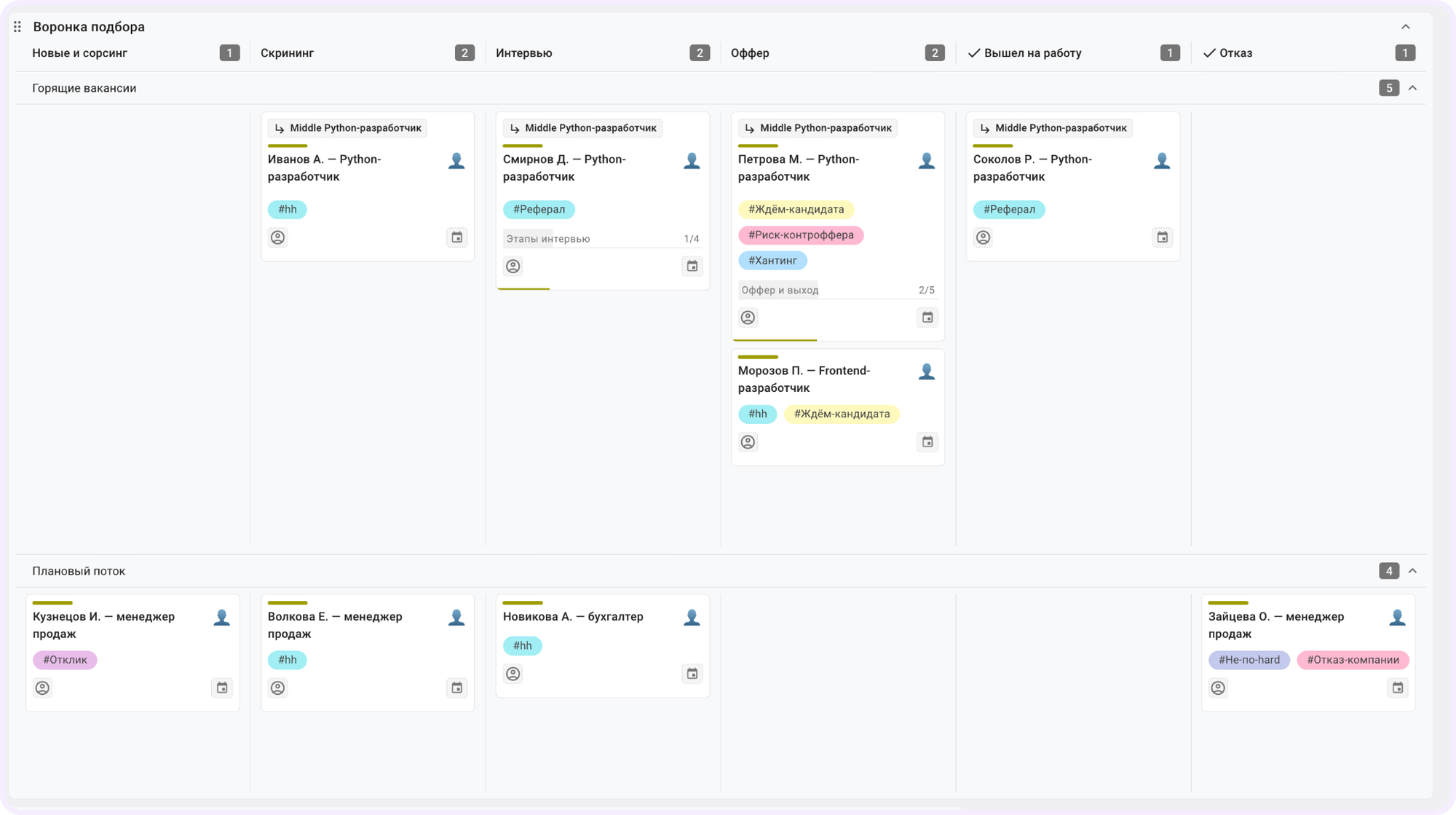Open assignee icon on Соколов Р. card
This screenshot has height=815, width=1456.
pos(983,237)
